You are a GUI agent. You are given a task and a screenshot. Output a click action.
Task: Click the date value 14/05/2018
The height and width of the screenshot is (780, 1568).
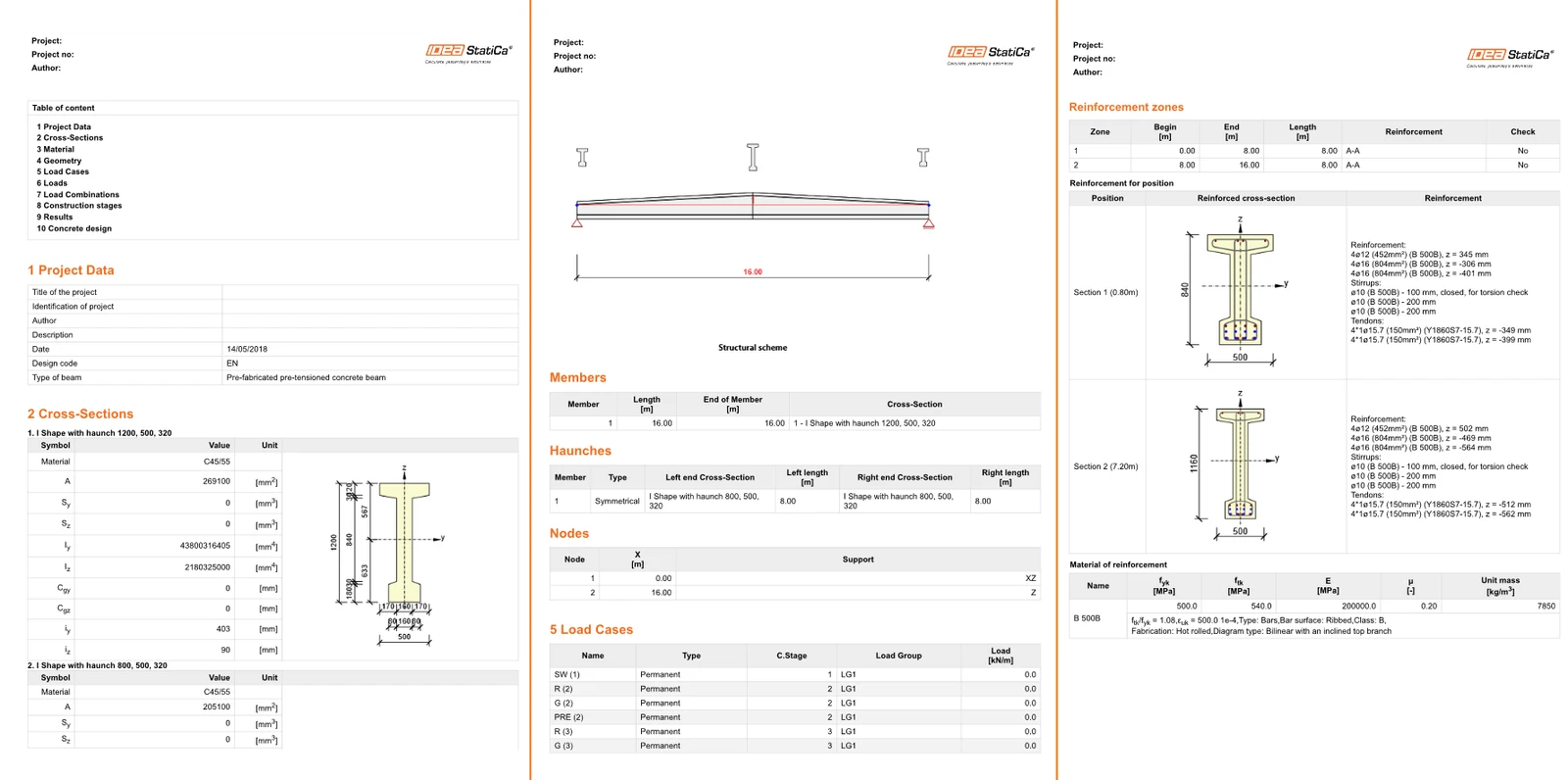(247, 349)
